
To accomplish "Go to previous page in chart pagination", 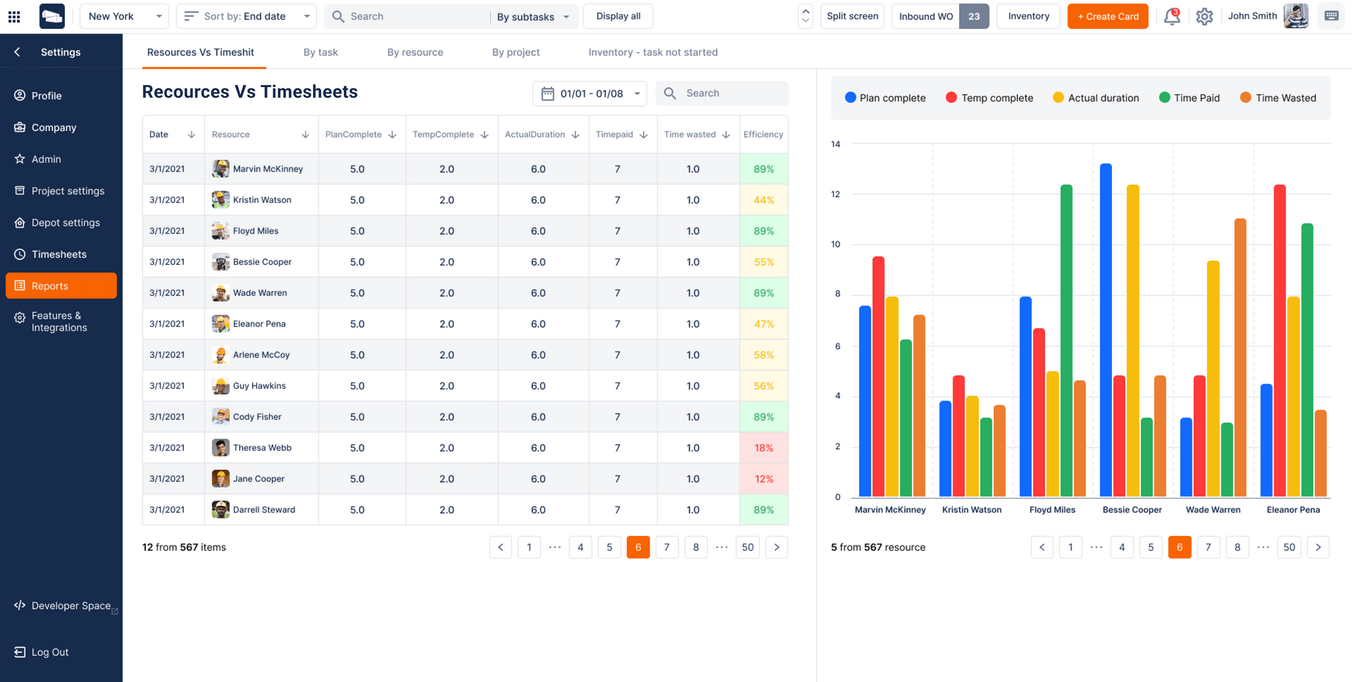I will coord(1042,547).
